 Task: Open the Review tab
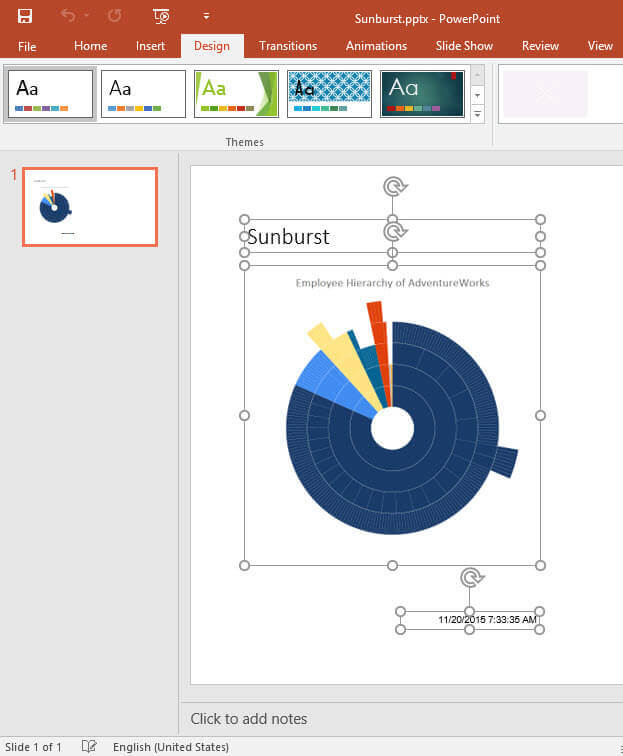pos(540,46)
